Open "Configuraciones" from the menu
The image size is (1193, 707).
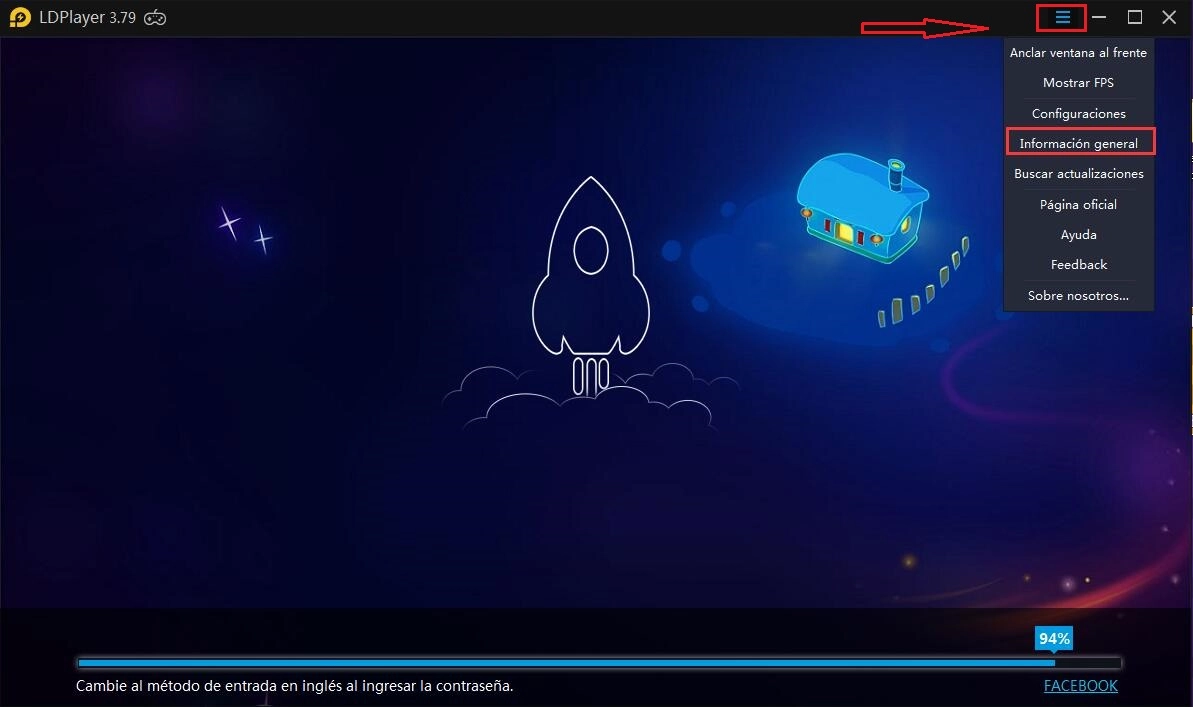(x=1078, y=113)
